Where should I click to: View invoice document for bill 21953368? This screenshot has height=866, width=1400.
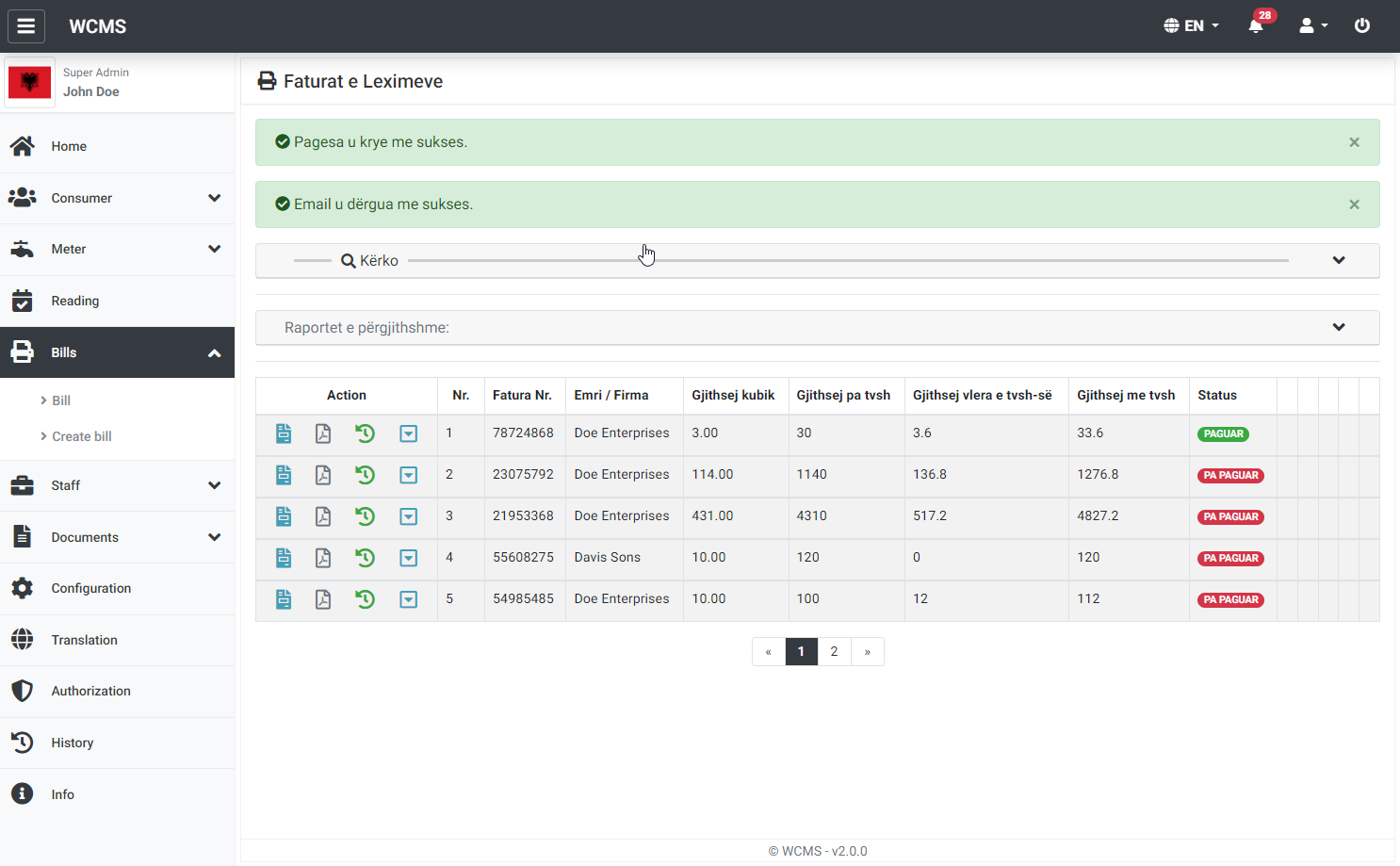[284, 516]
